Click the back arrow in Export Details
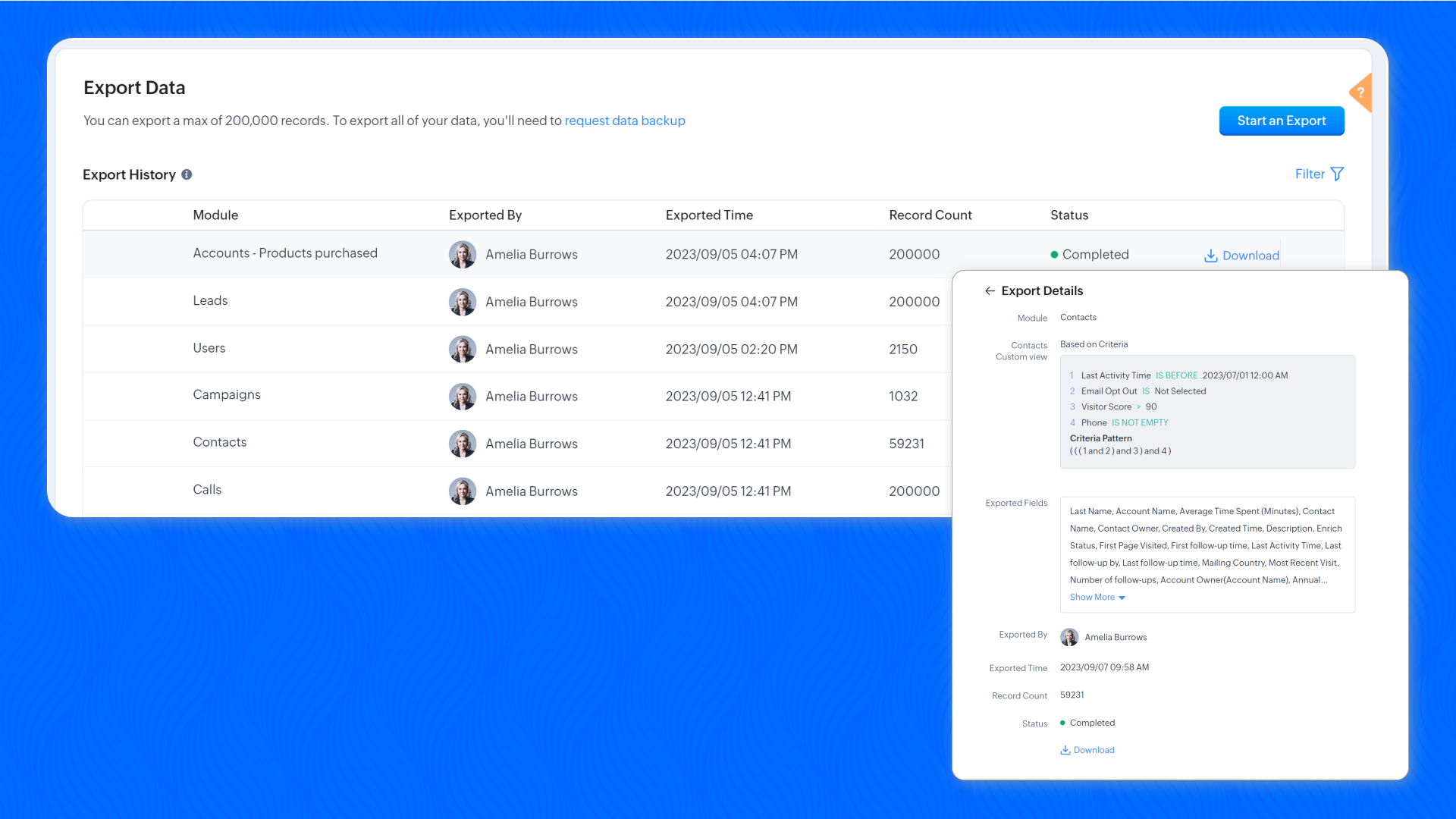1456x819 pixels. pos(990,291)
